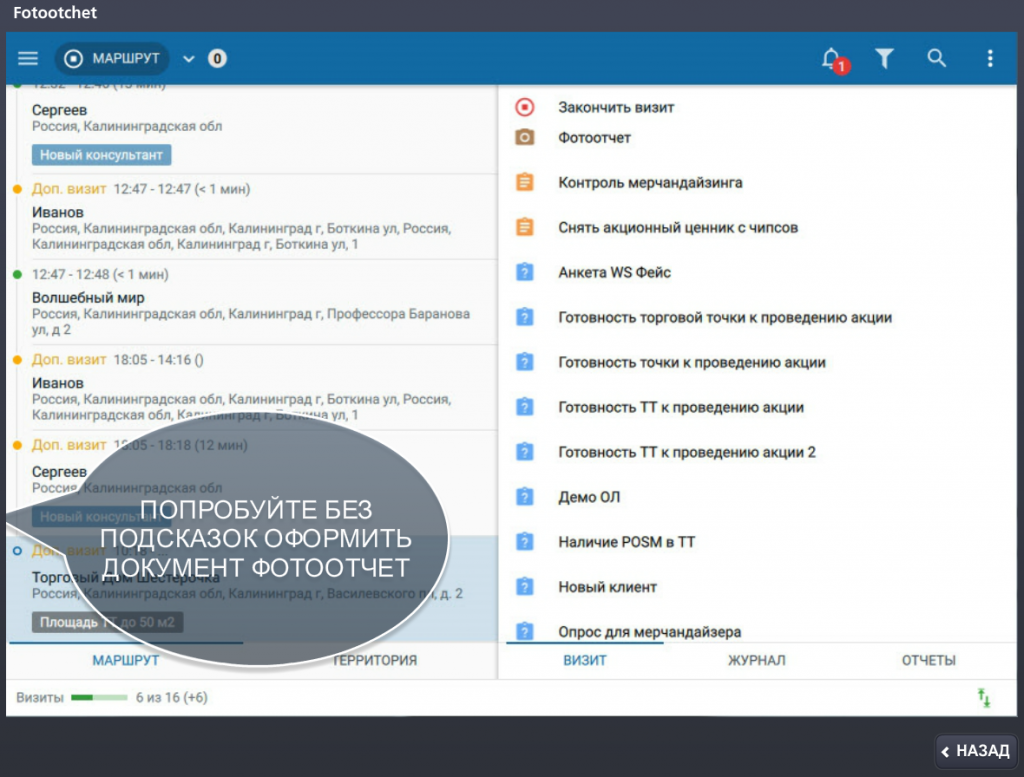Viewport: 1024px width, 777px height.
Task: Click the Новый клиент questionnaire icon
Action: click(x=524, y=586)
